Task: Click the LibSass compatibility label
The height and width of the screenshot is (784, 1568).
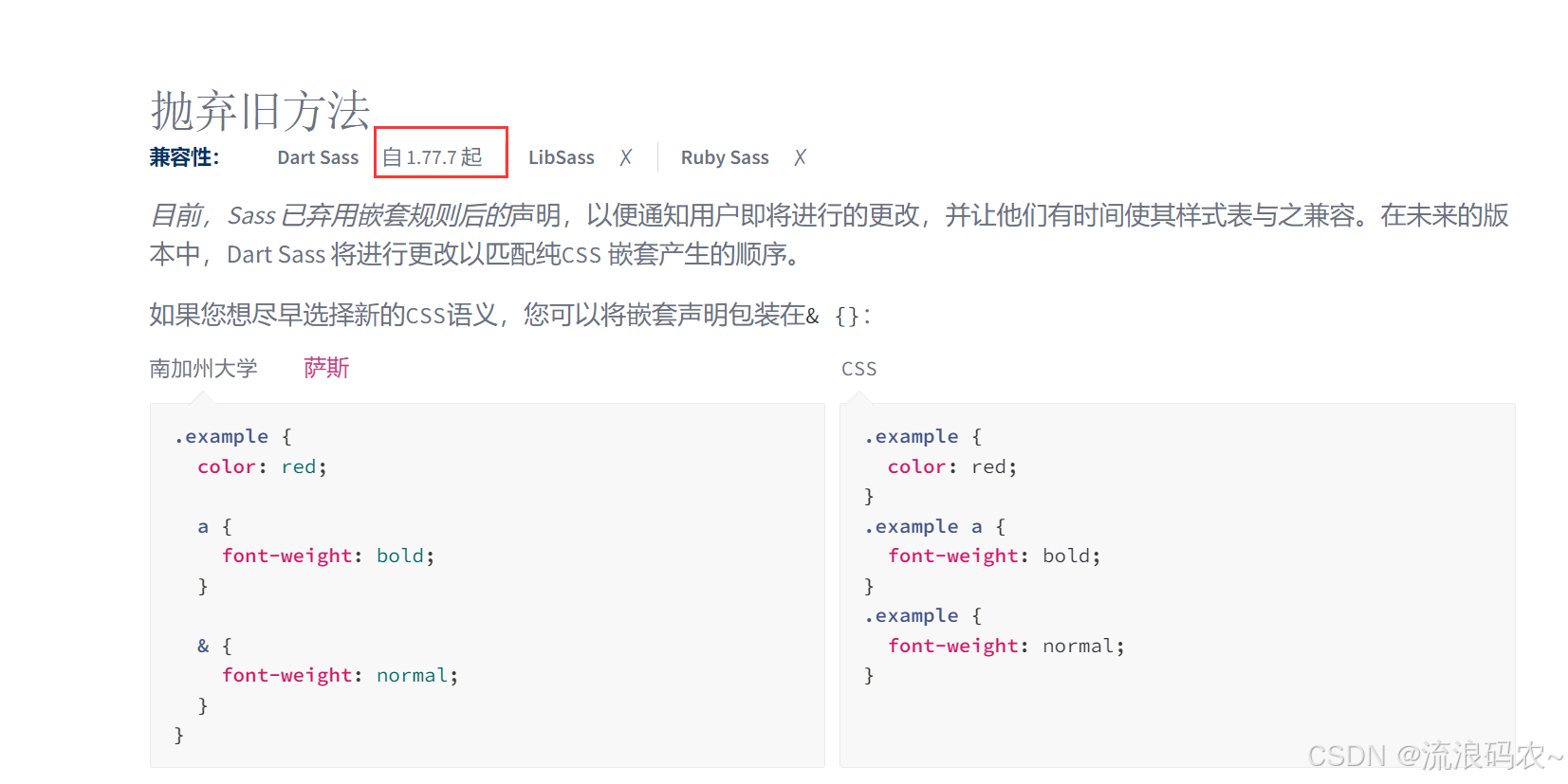Action: [x=562, y=157]
